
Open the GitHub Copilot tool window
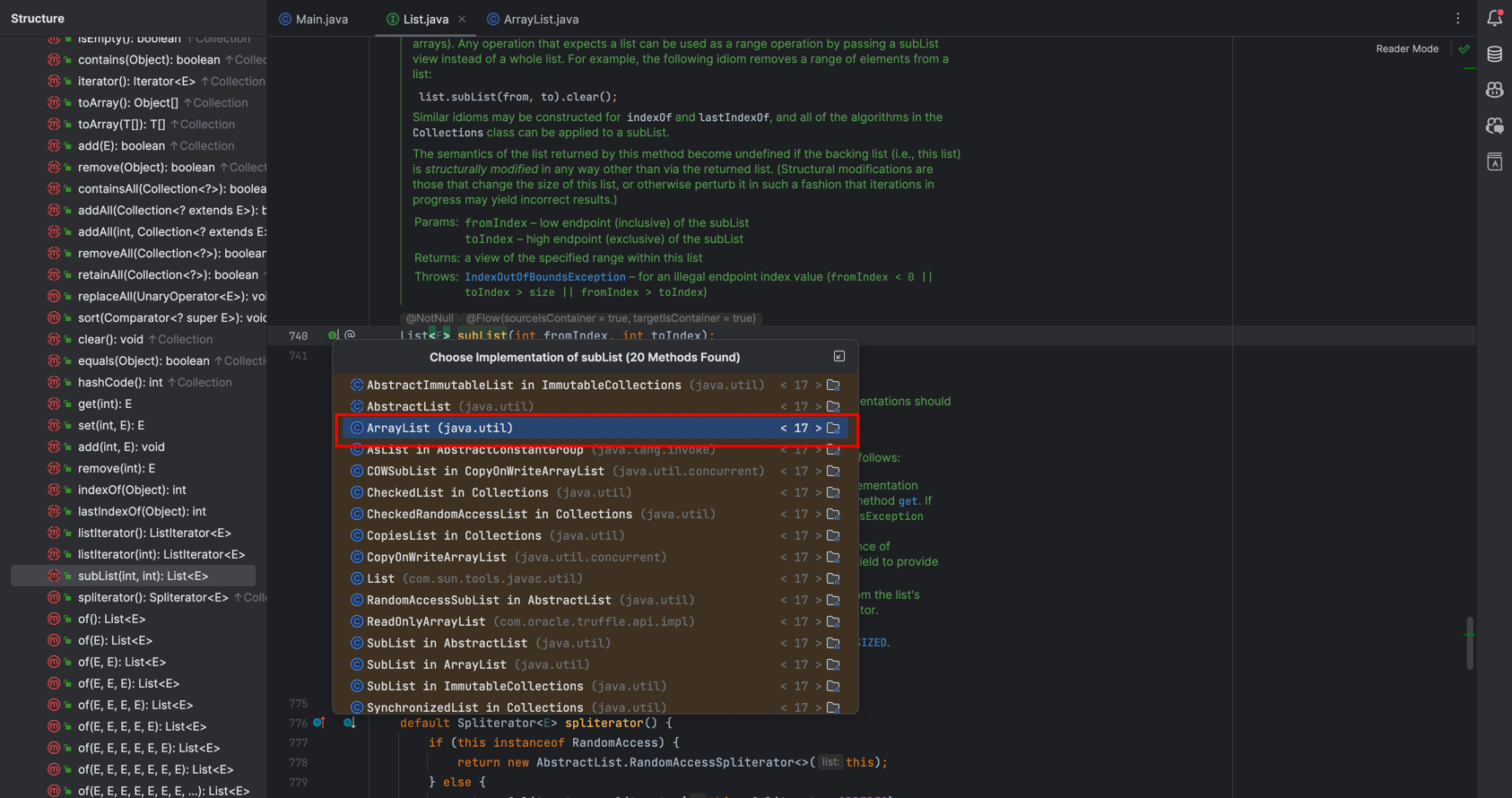pos(1494,91)
